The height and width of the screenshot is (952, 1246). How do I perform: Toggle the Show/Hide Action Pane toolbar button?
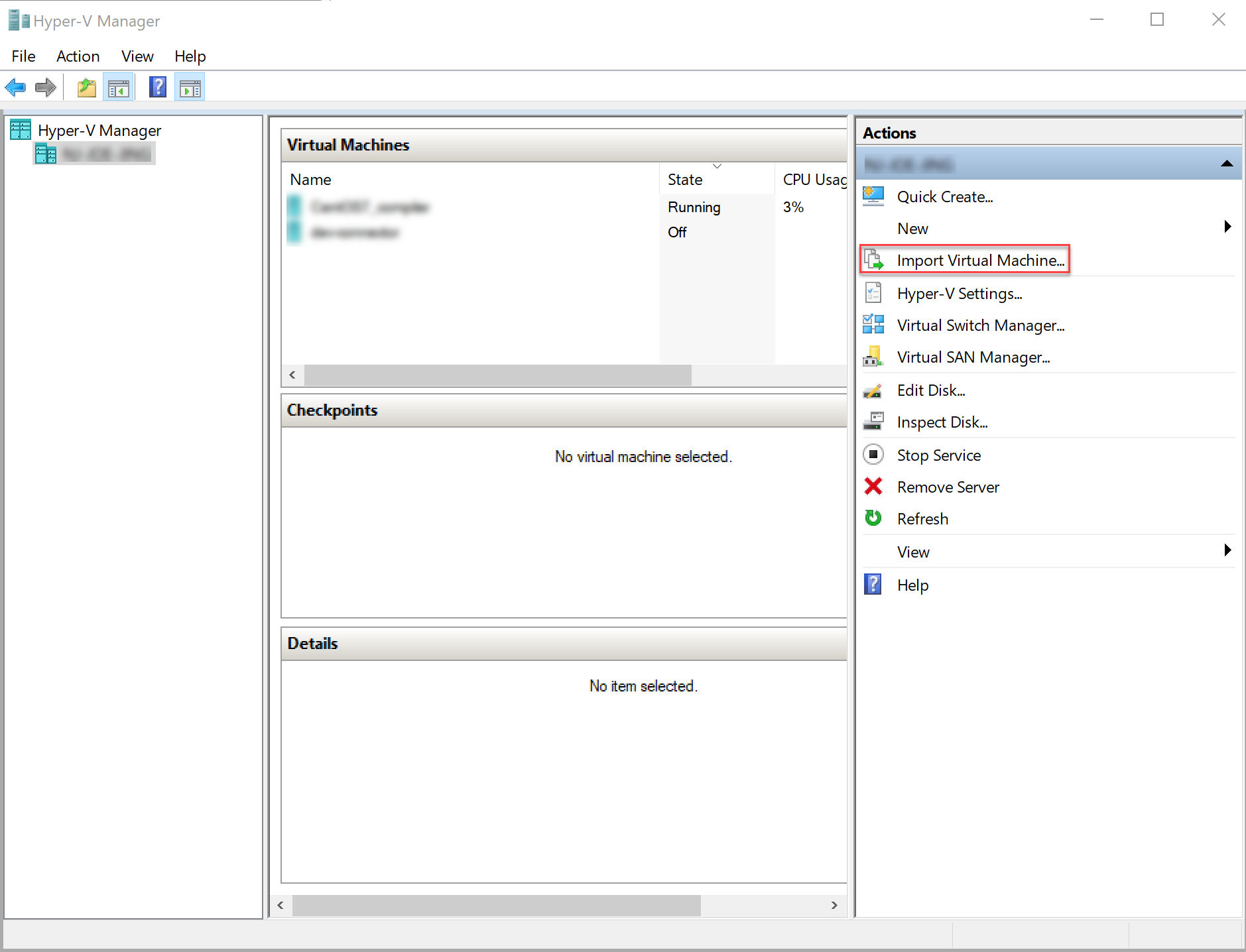click(x=190, y=87)
